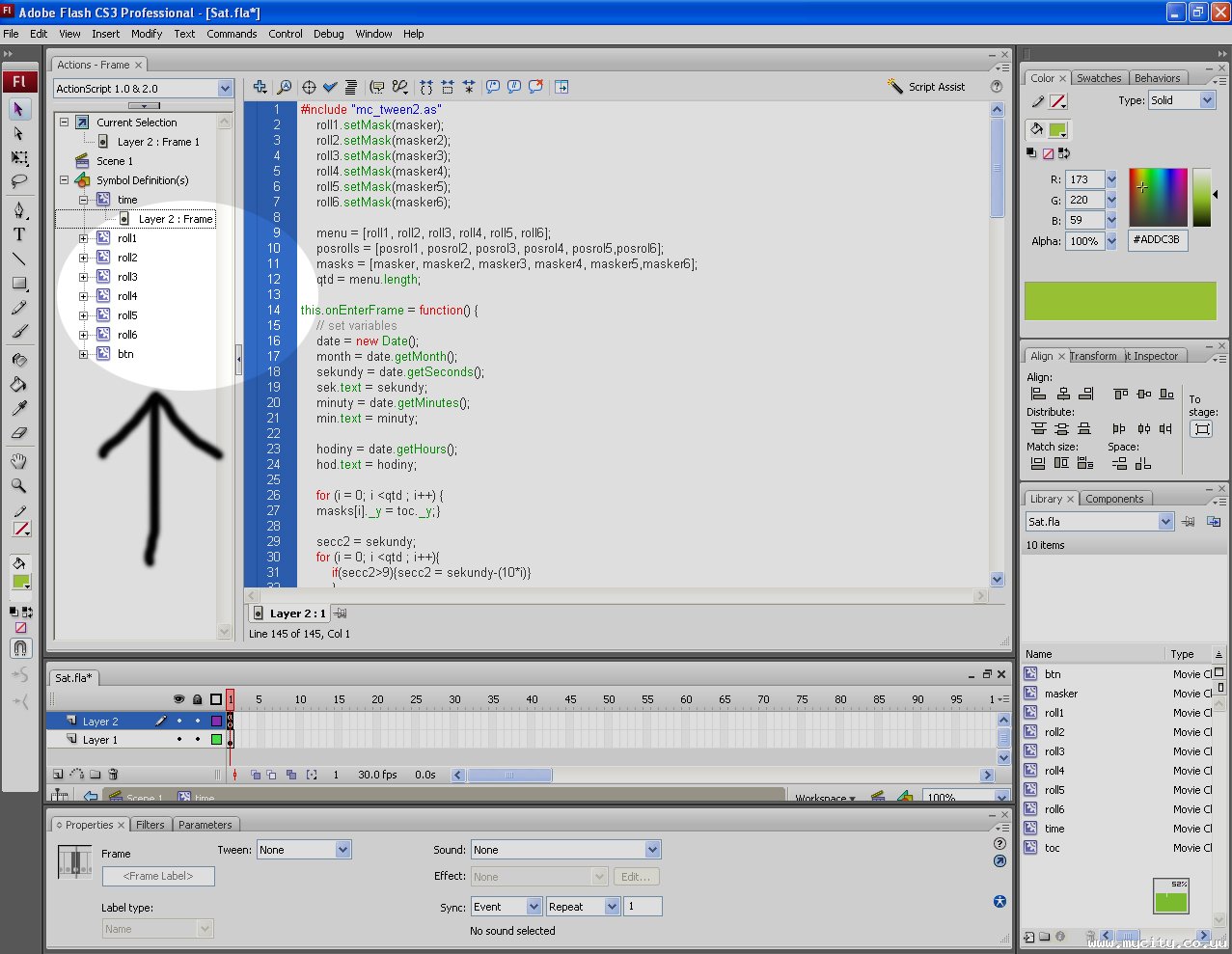The height and width of the screenshot is (954, 1232).
Task: Toggle Script Assist mode
Action: coord(926,87)
